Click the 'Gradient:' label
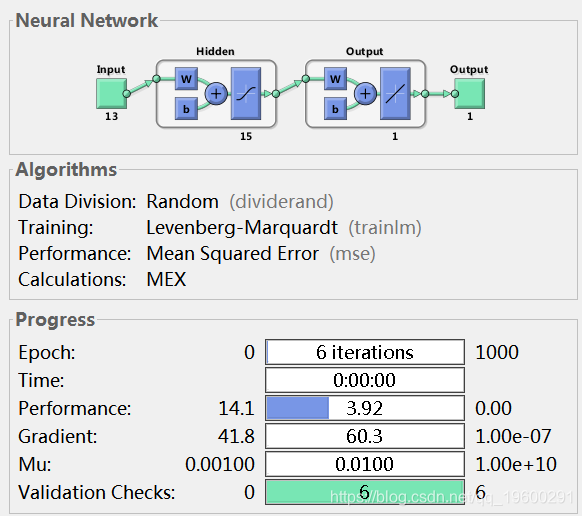 [58, 436]
